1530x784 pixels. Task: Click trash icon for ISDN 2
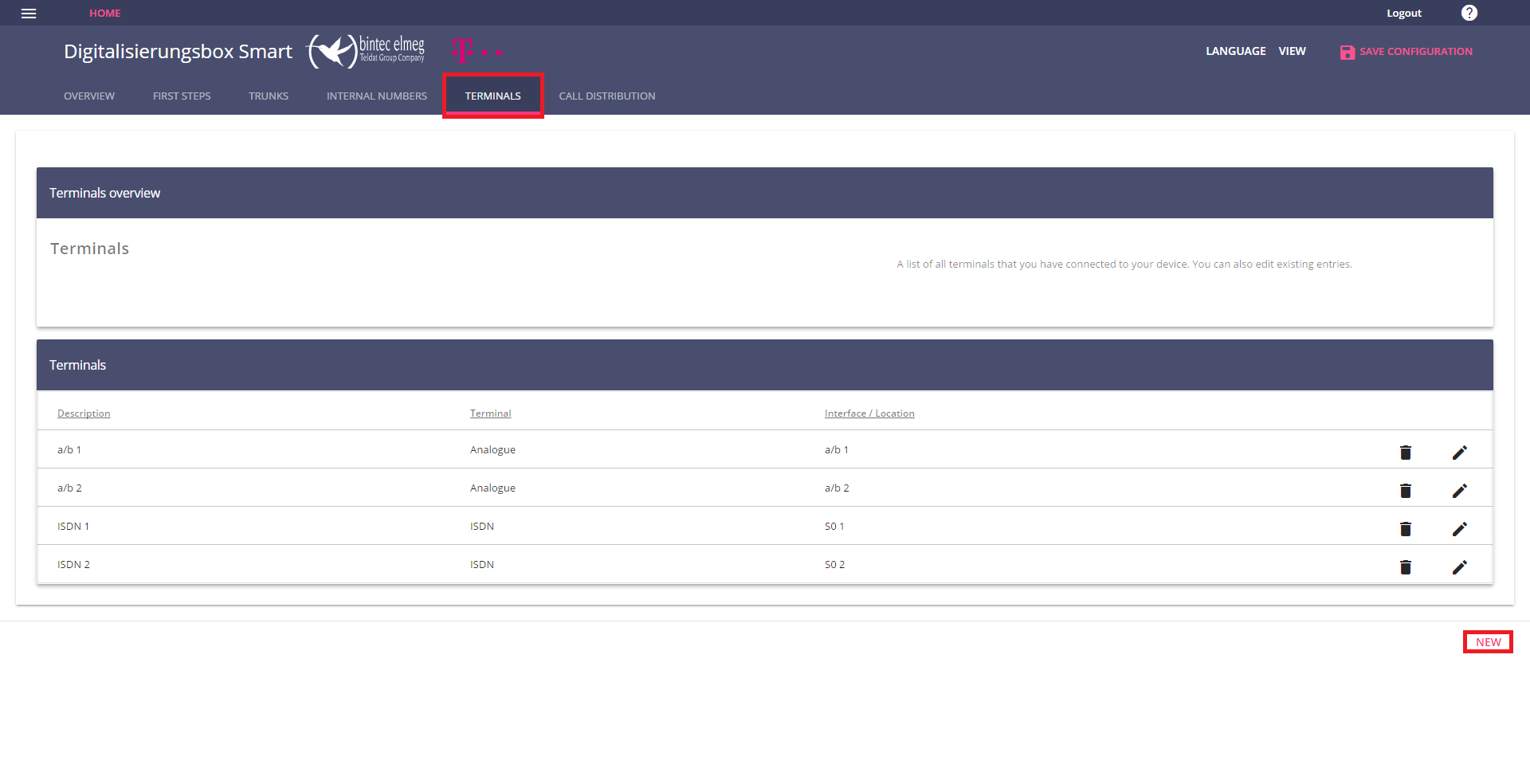pos(1405,567)
